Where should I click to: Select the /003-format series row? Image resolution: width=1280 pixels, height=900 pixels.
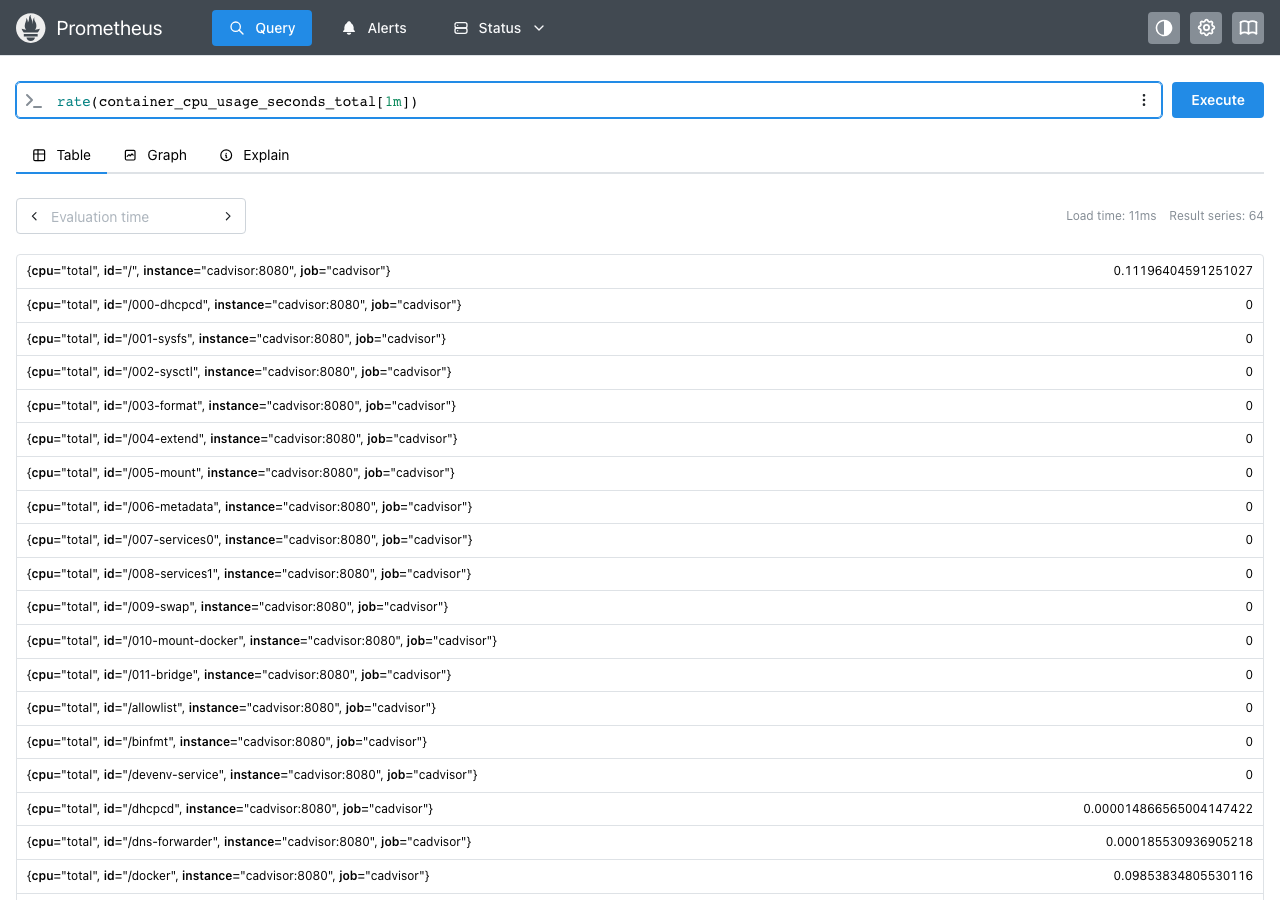(640, 405)
